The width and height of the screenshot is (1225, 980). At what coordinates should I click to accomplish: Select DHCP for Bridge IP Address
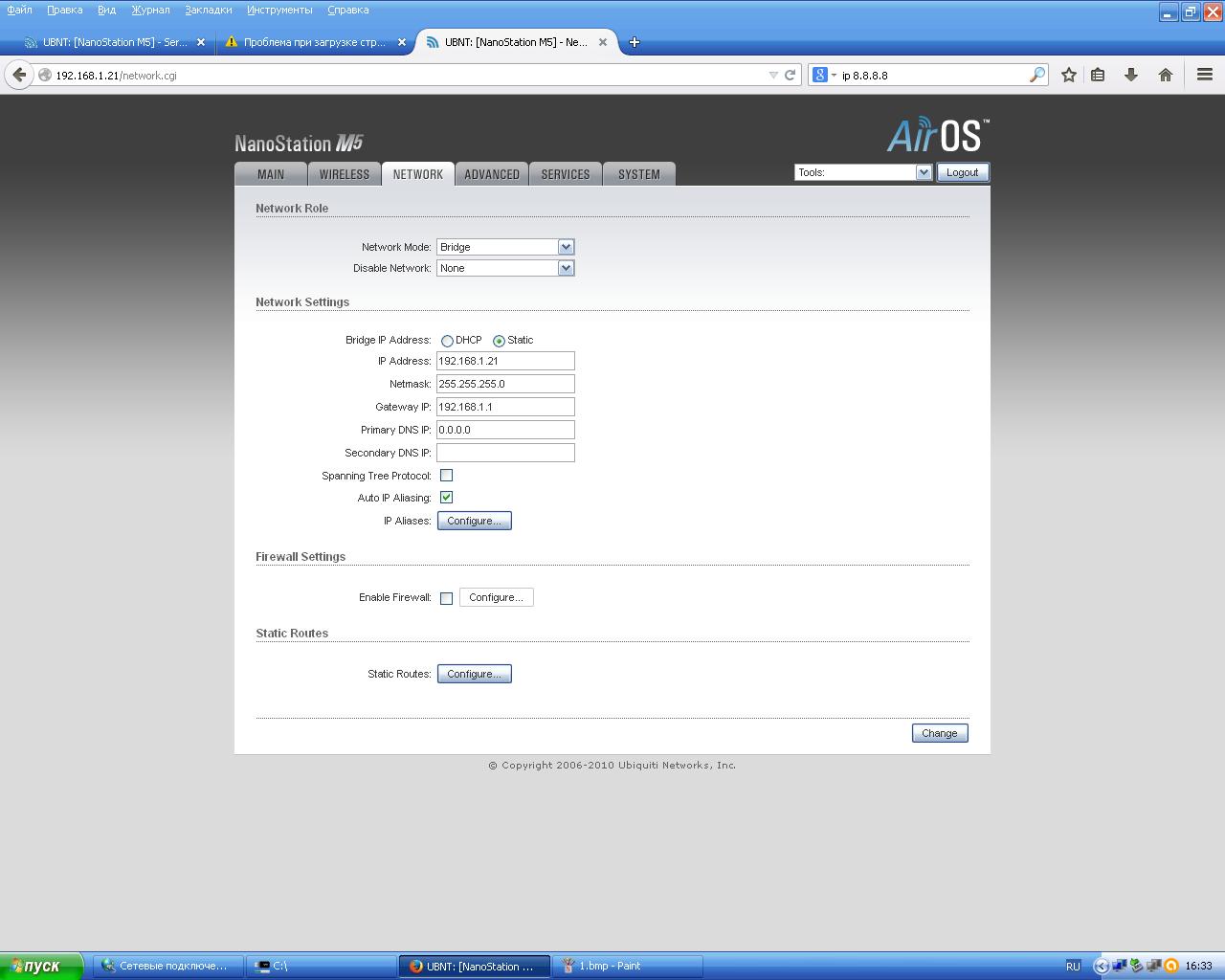(447, 341)
